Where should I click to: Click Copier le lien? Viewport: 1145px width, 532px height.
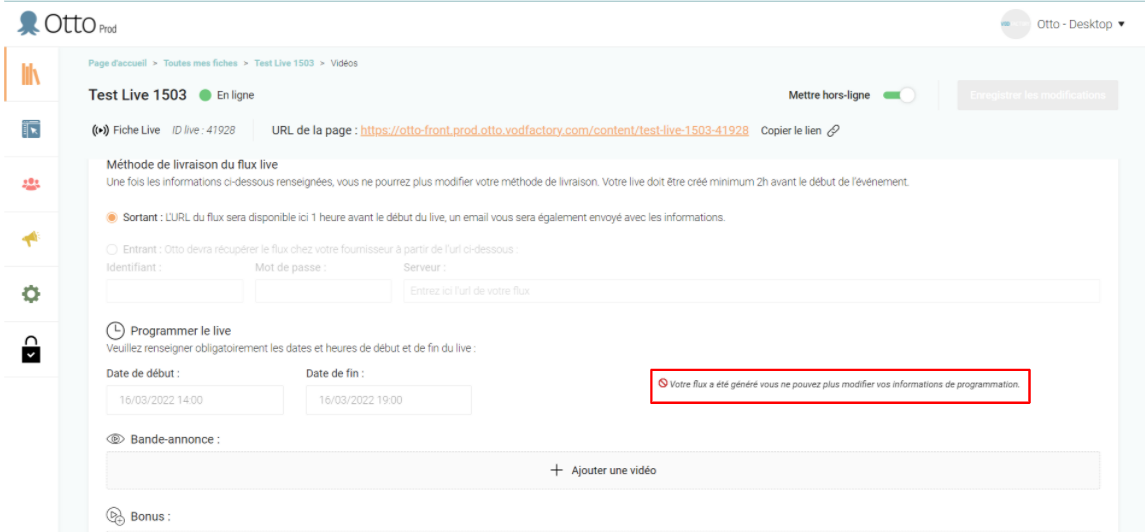click(791, 131)
